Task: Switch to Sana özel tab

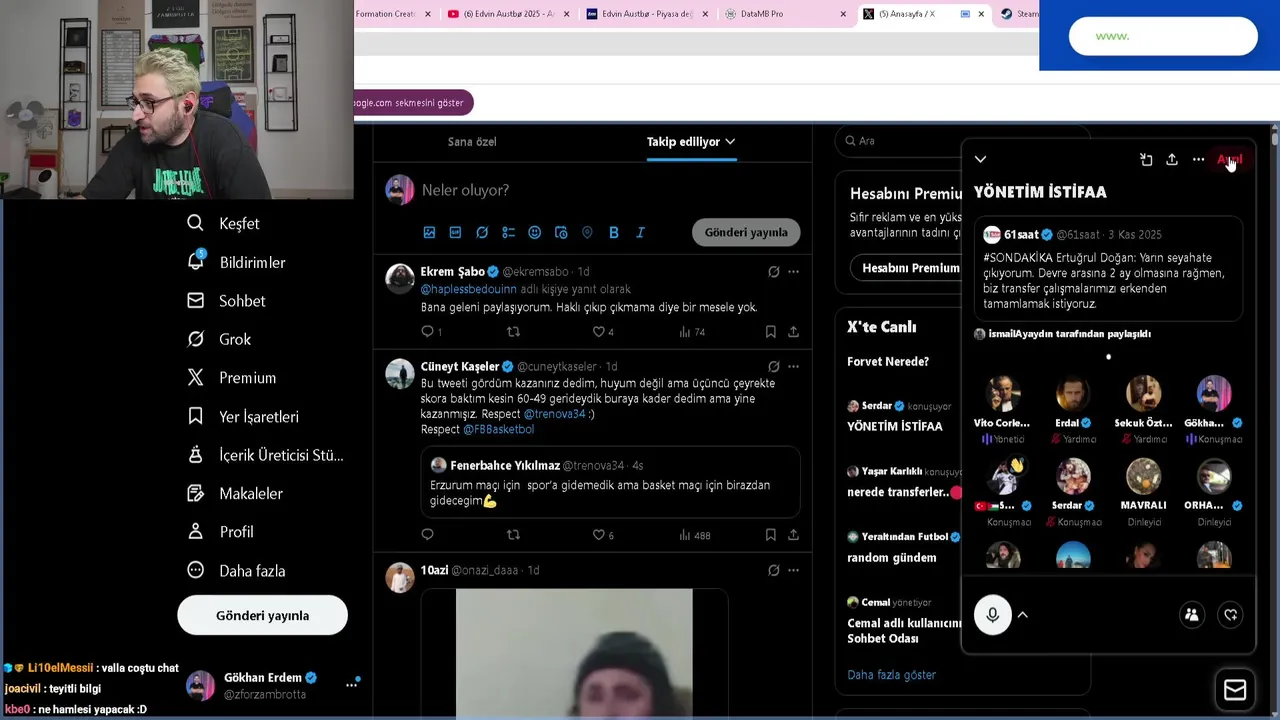Action: point(472,141)
